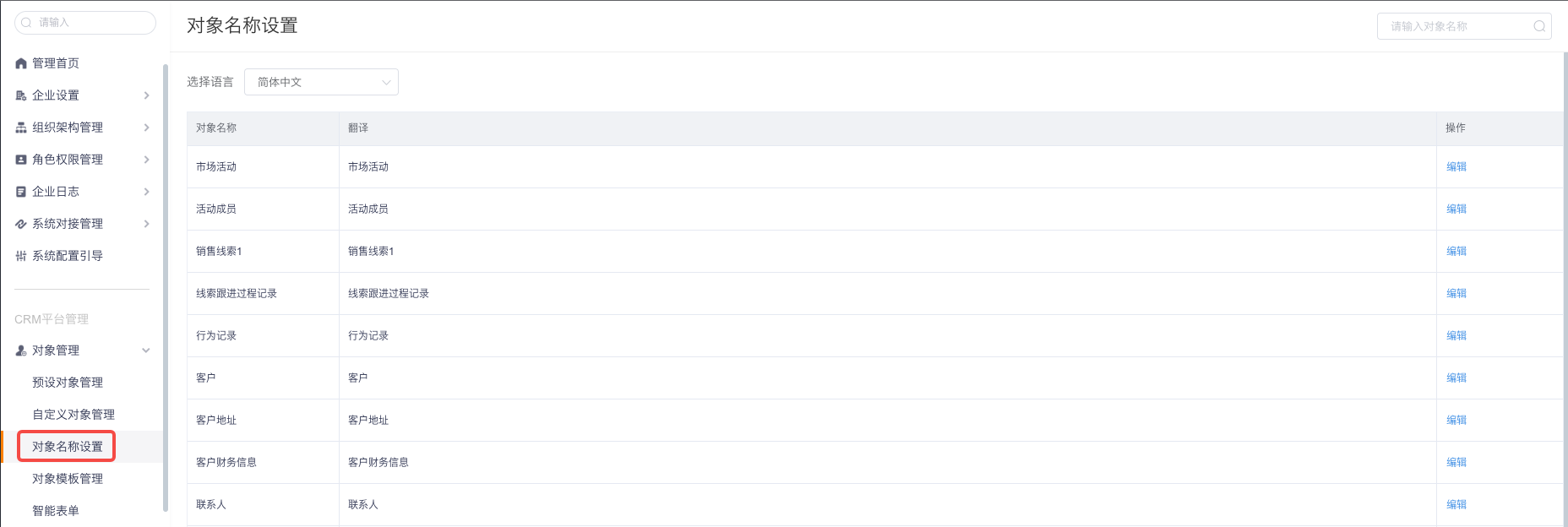Click the magnifier icon in object name search
Image resolution: width=1568 pixels, height=527 pixels.
click(x=1539, y=26)
